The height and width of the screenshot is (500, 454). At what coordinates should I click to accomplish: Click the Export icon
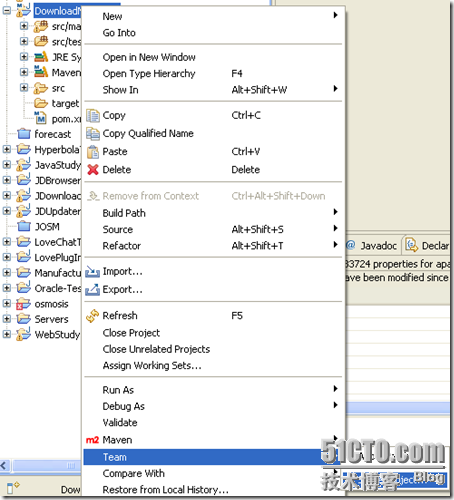(x=92, y=290)
